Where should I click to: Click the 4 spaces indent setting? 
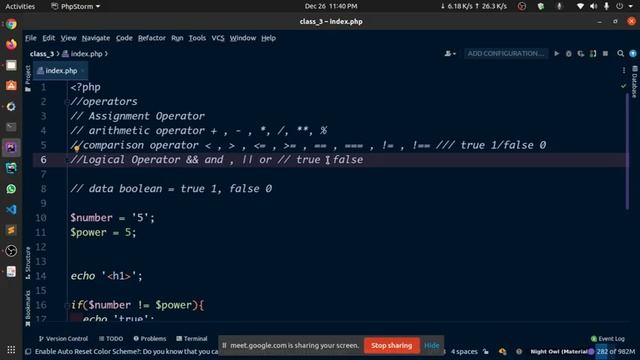click(x=464, y=351)
